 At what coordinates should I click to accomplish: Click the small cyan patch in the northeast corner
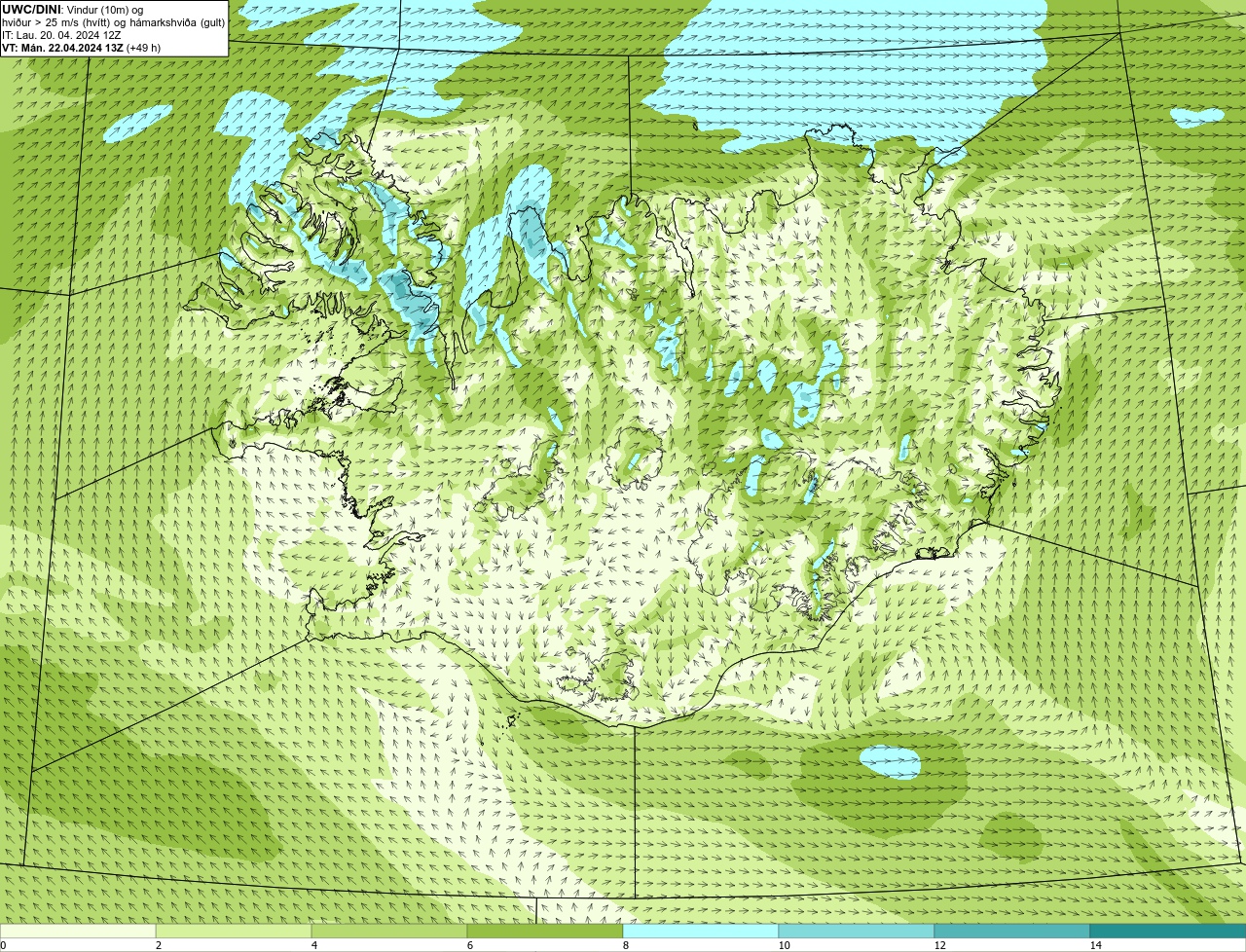click(x=1197, y=117)
